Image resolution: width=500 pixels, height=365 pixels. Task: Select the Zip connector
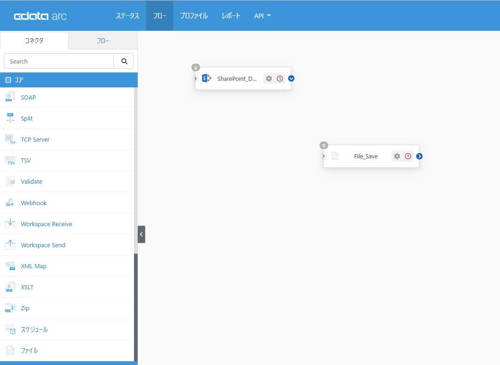coord(67,308)
